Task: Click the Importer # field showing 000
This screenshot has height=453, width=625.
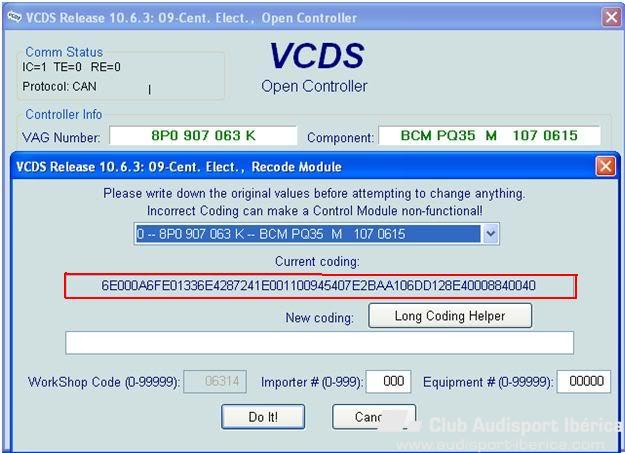Action: click(x=389, y=381)
